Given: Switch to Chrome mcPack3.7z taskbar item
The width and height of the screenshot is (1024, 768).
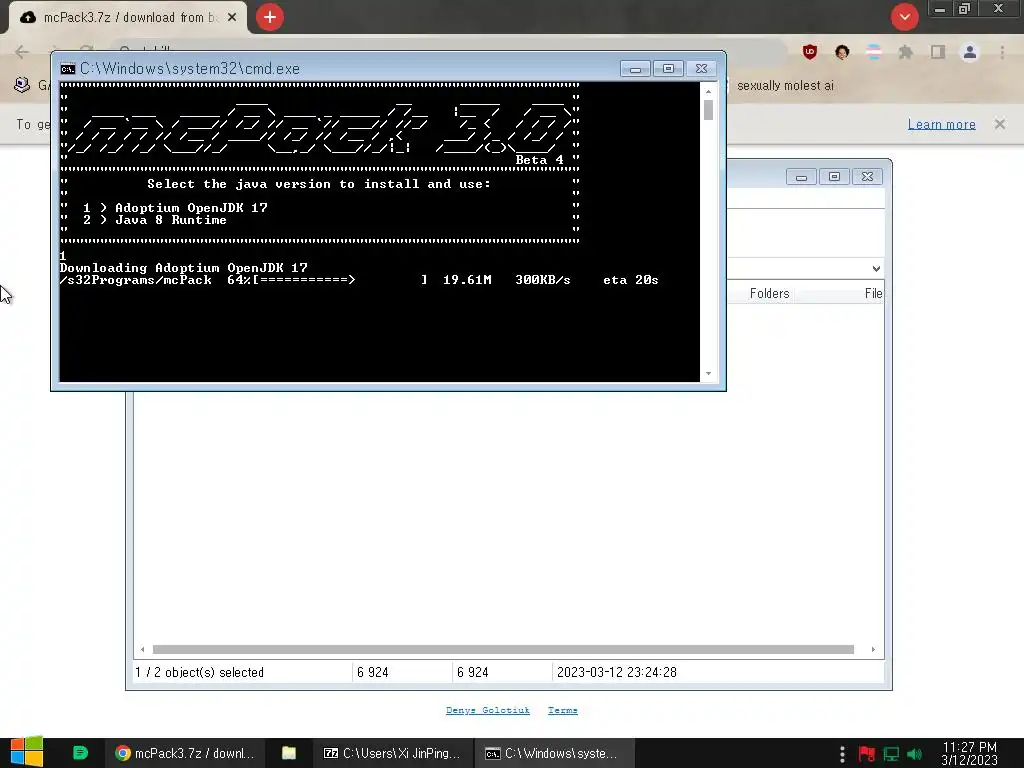Looking at the screenshot, I should [x=184, y=754].
